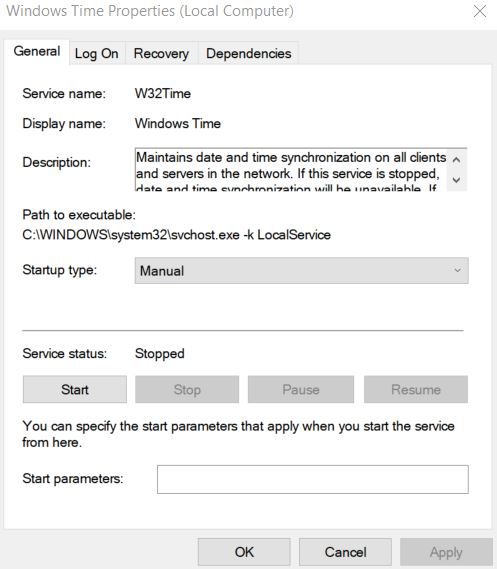Start the Windows Time service

[75, 389]
